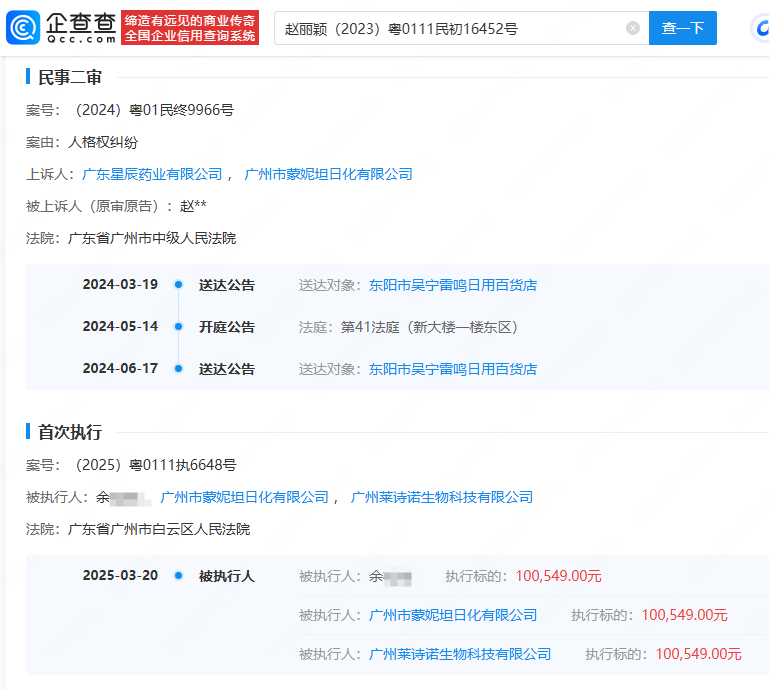Image resolution: width=769 pixels, height=689 pixels.
Task: Click 送达公告 label on 2024-06-17 row
Action: pos(227,369)
